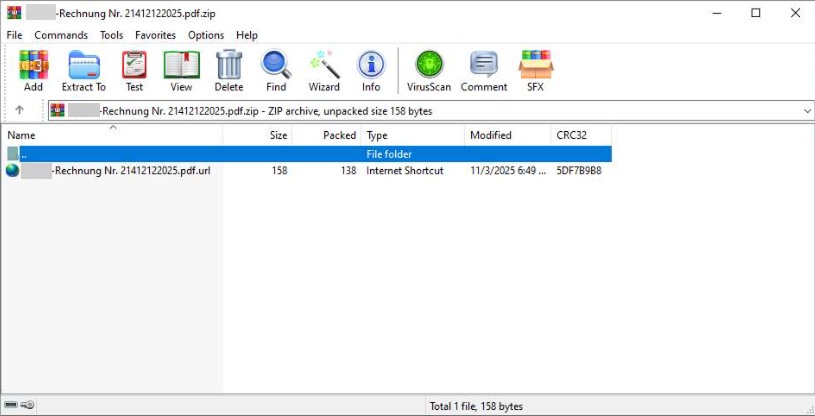This screenshot has height=416, width=815.
Task: Open the Options menu
Action: [206, 35]
